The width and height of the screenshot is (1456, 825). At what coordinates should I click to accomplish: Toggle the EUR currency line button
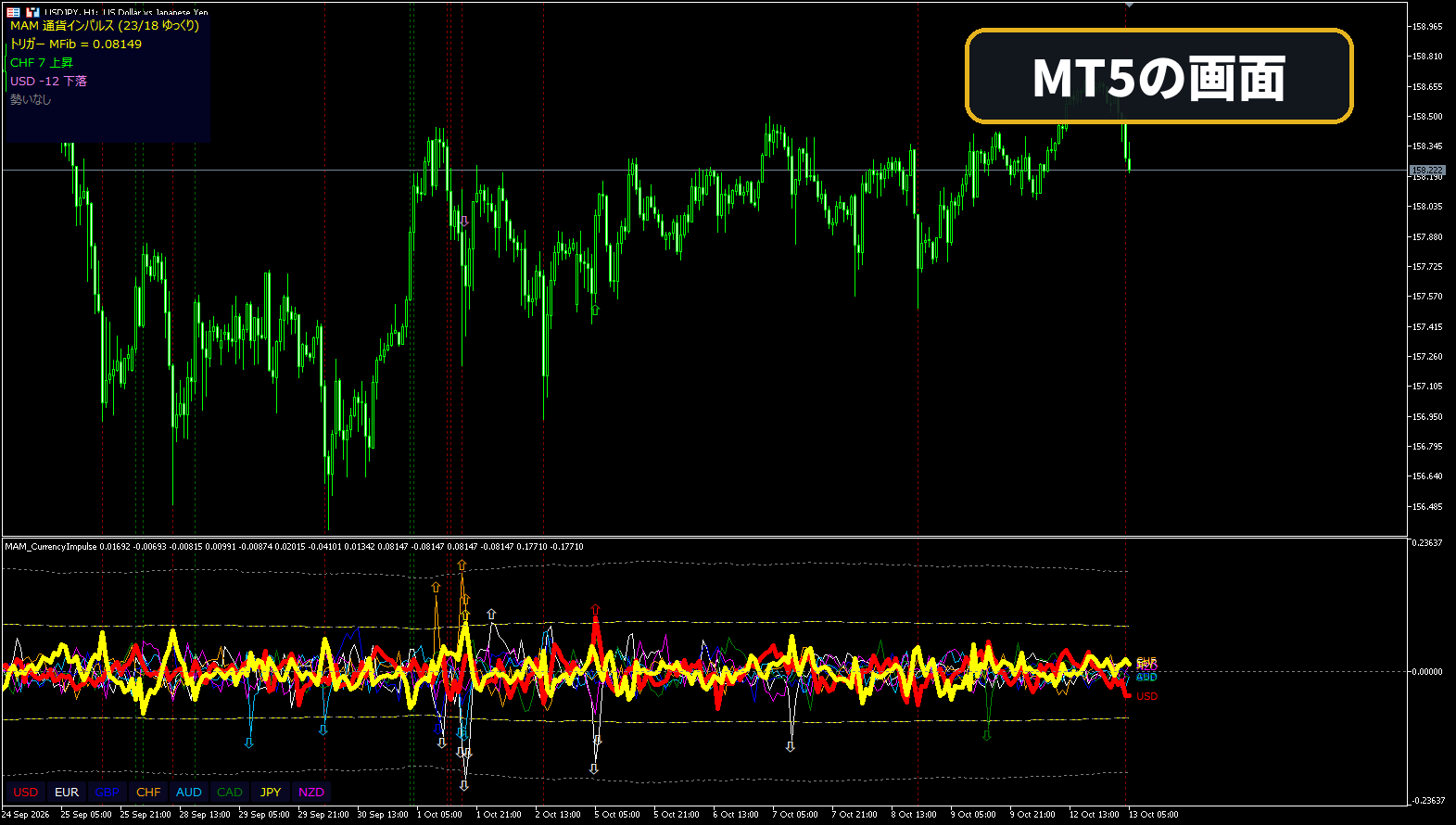tap(67, 793)
